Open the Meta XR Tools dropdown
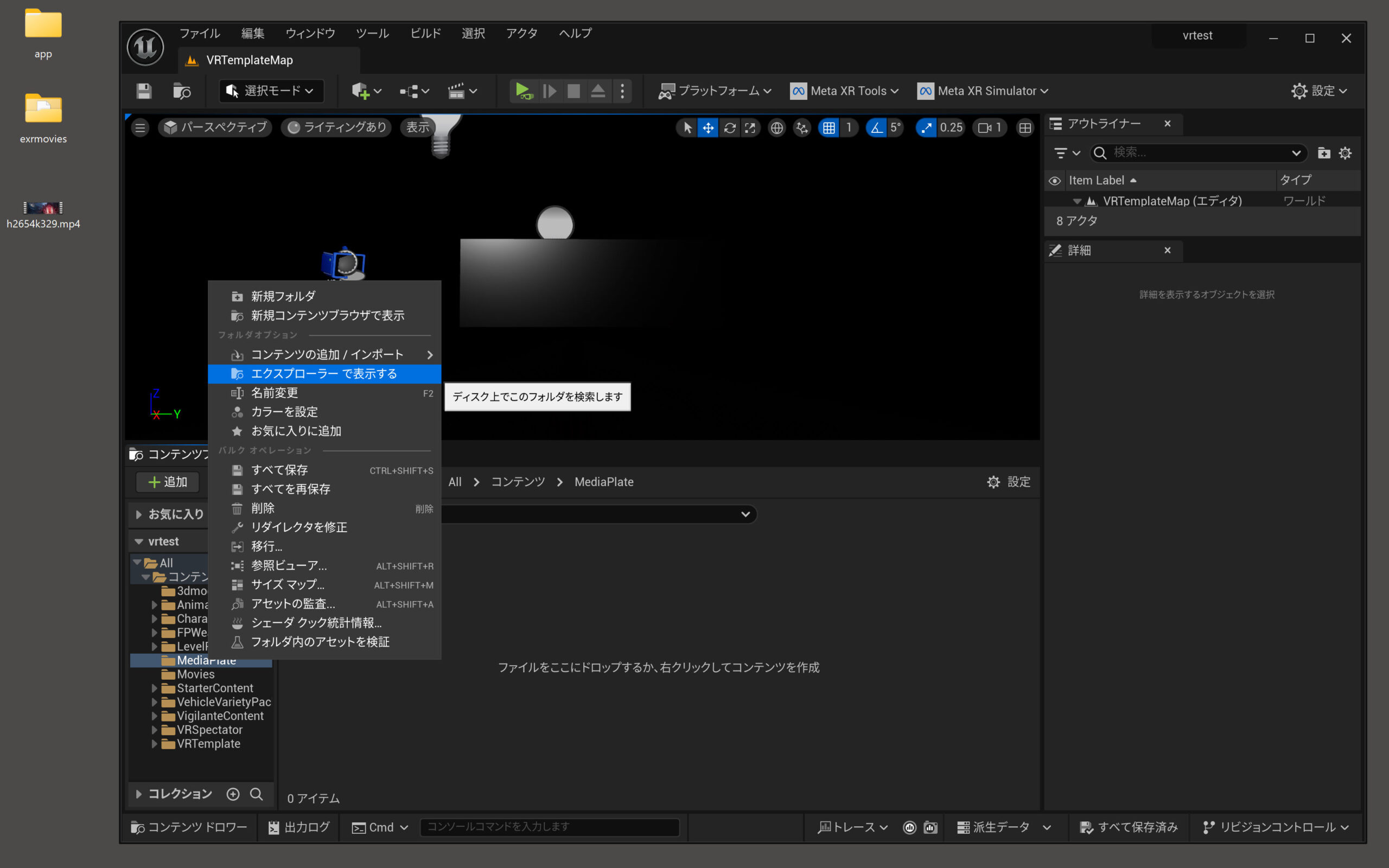Image resolution: width=1389 pixels, height=868 pixels. (845, 91)
